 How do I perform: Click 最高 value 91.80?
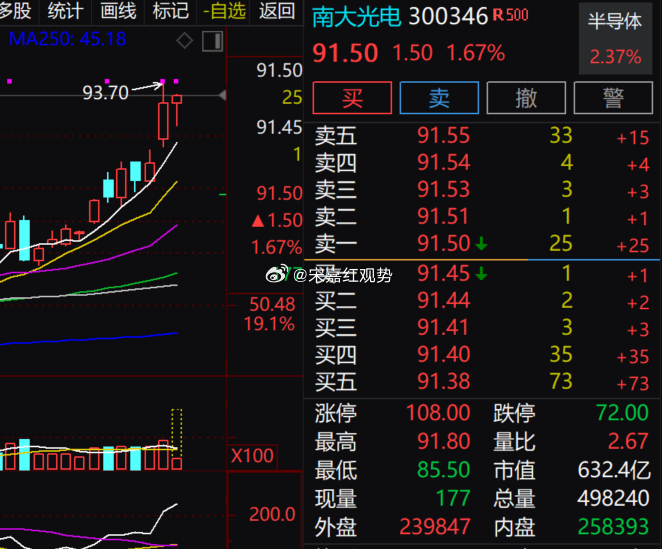click(x=443, y=441)
